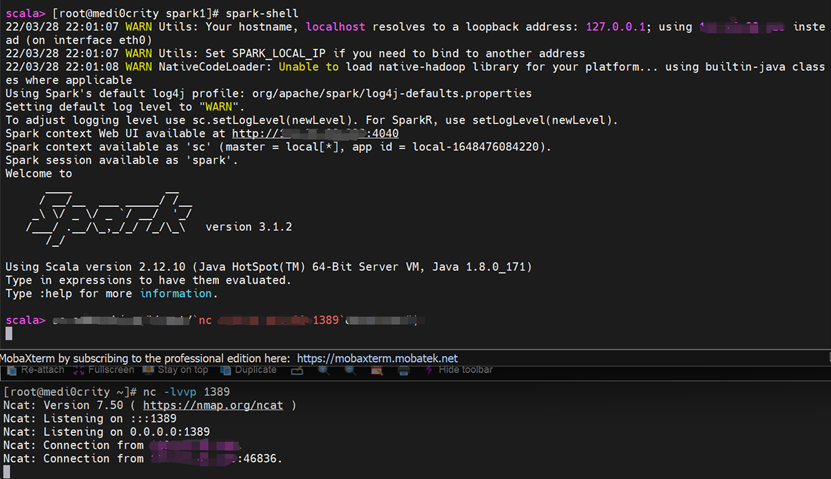Click the zoom out magnifier icon
Viewport: 831px width, 479px height.
point(350,370)
